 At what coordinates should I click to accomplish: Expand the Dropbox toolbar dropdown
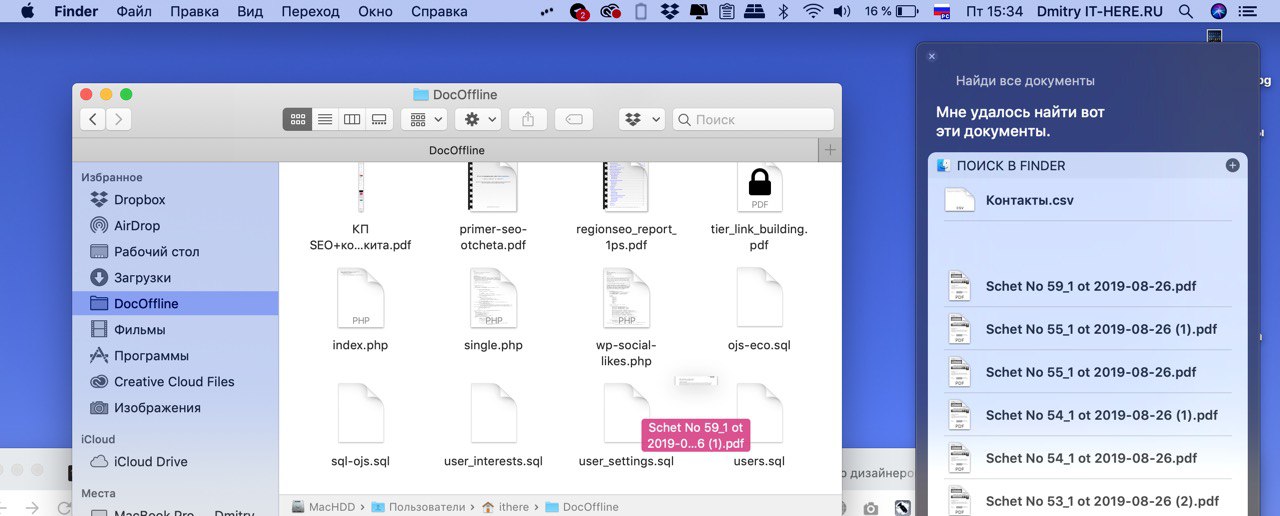coord(641,119)
